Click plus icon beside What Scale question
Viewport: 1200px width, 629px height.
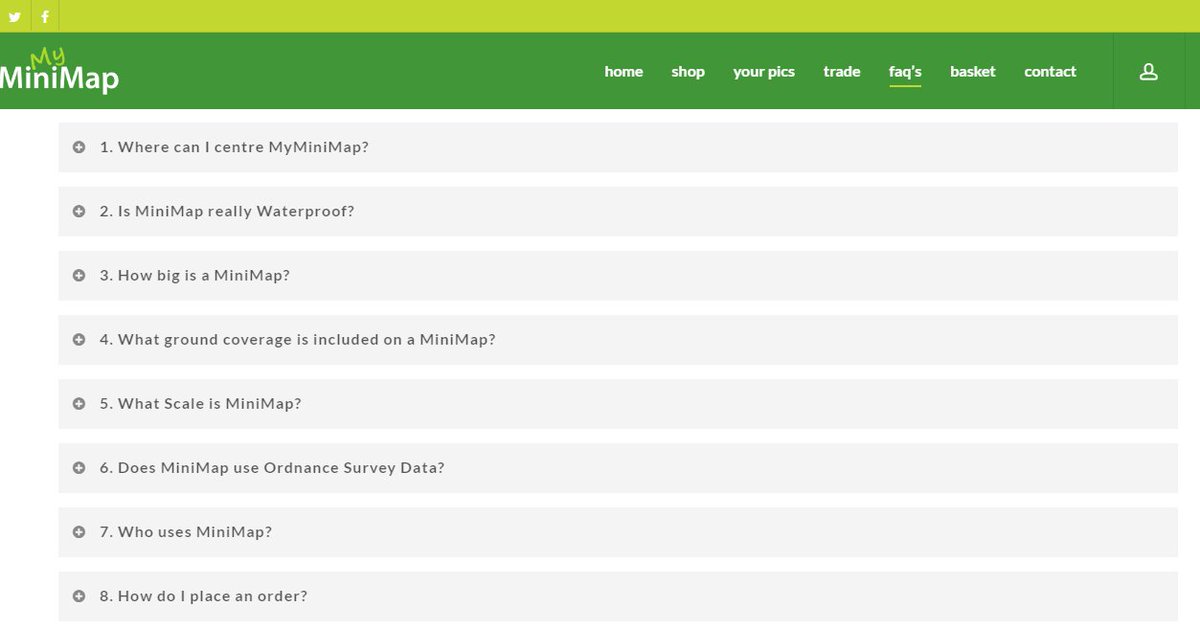[79, 404]
